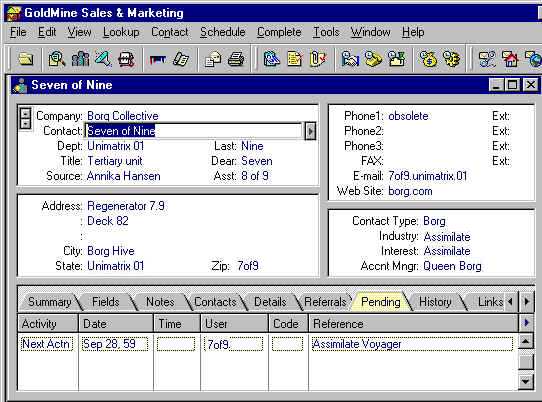This screenshot has width=542, height=402.
Task: Click the teal funnel filter icon
Action: [x=103, y=59]
